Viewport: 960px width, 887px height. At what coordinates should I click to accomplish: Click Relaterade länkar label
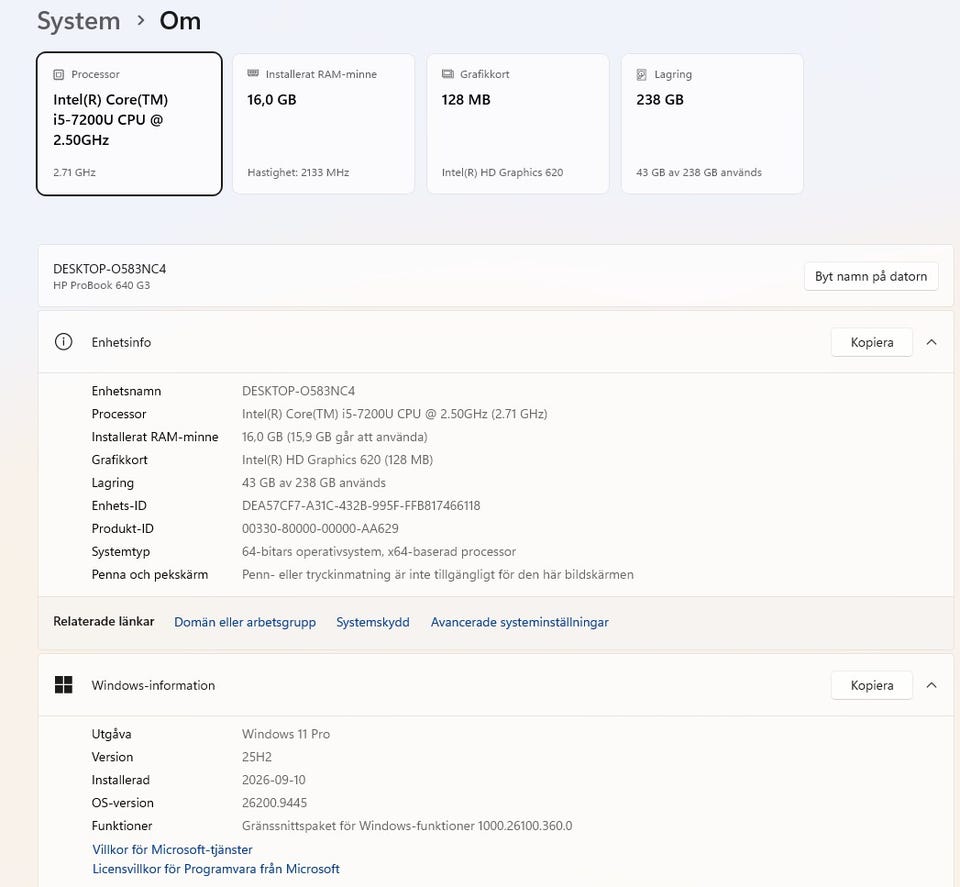(103, 621)
